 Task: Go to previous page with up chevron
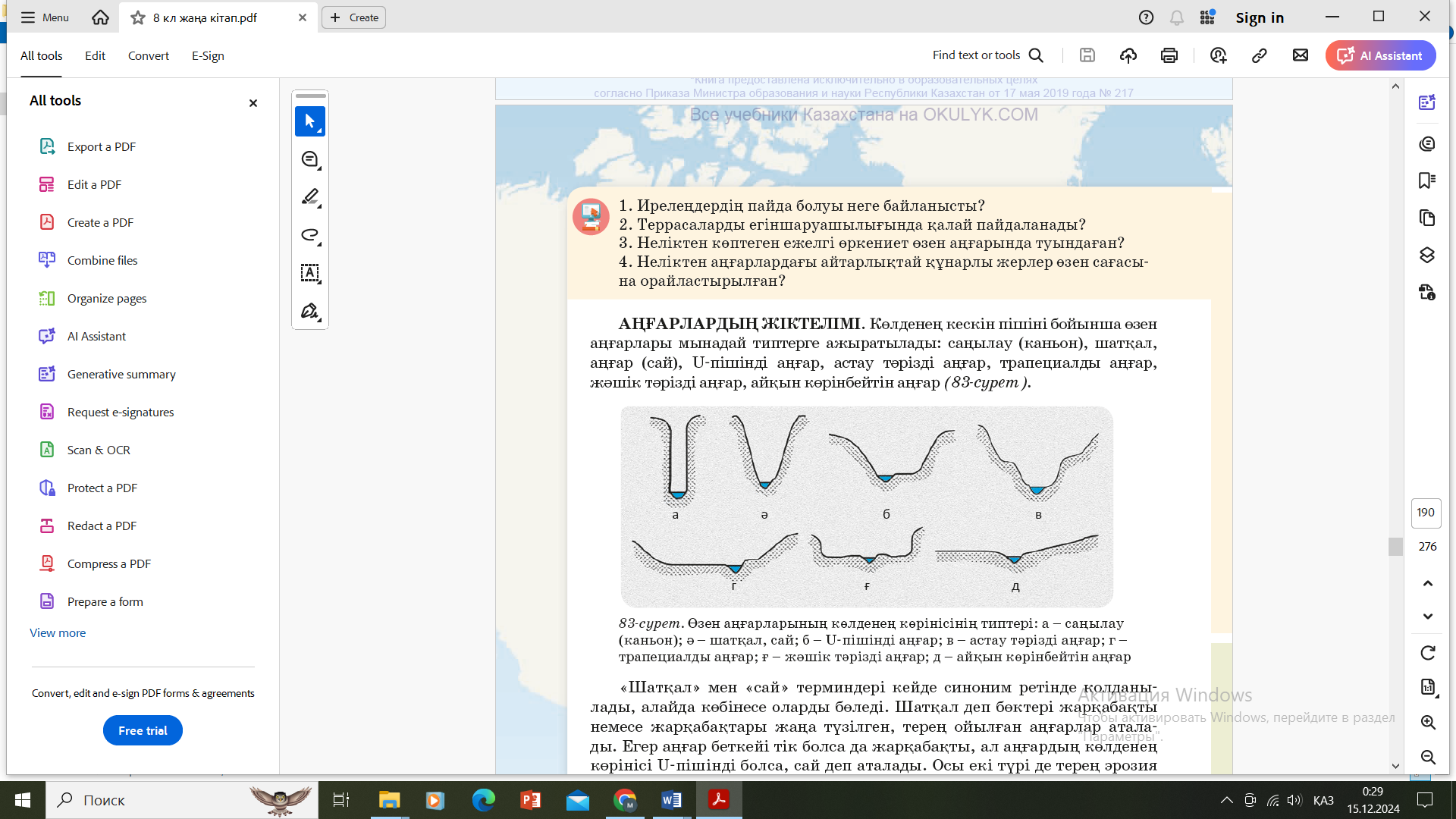pyautogui.click(x=1427, y=583)
